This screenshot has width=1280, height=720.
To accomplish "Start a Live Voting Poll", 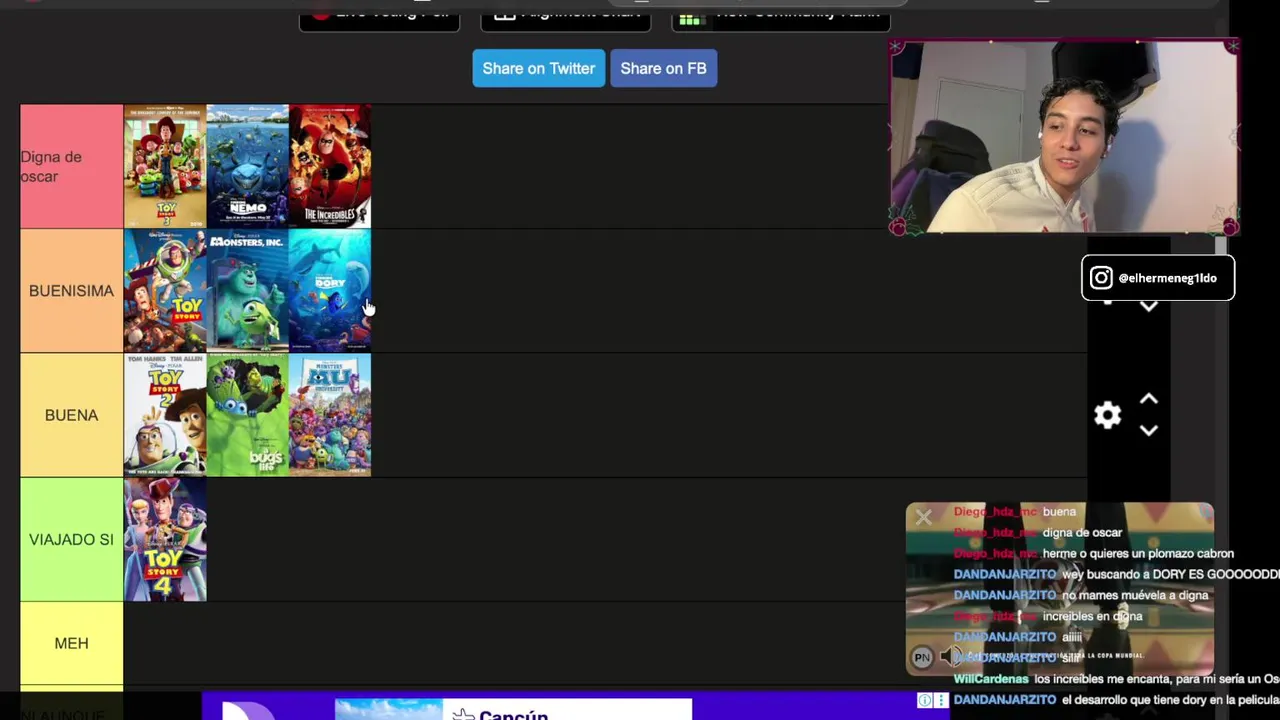I will [x=380, y=14].
